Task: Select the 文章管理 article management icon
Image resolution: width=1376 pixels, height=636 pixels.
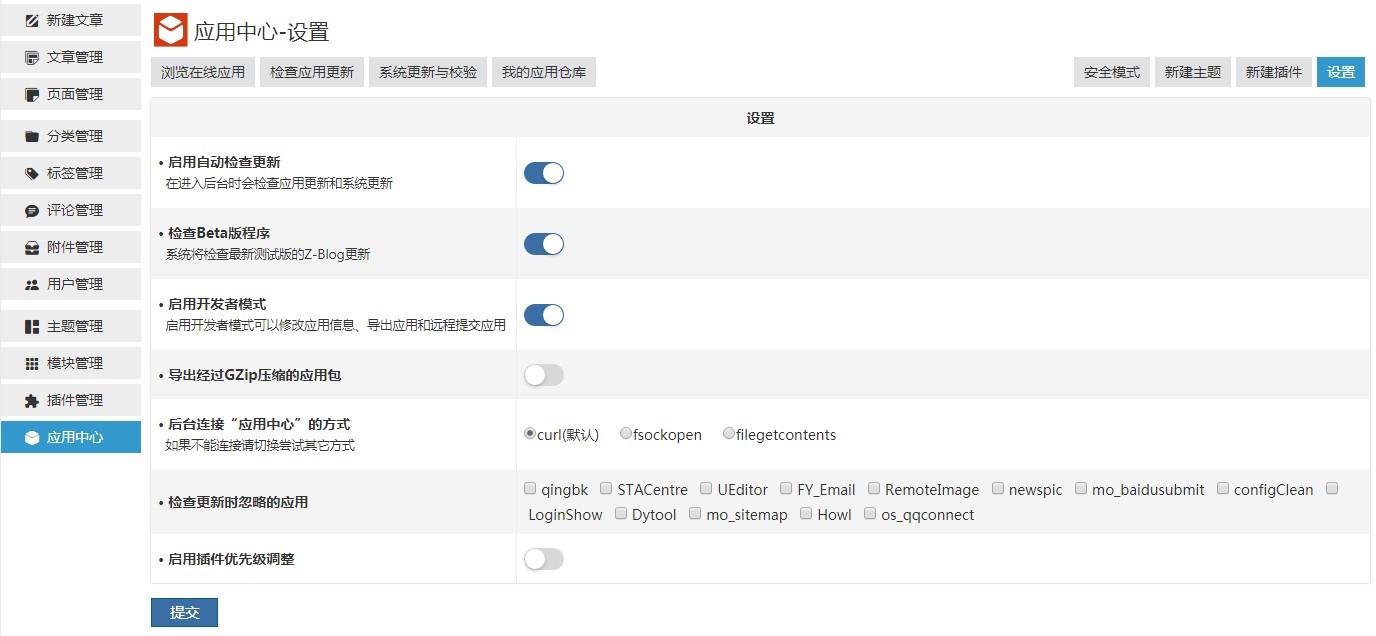Action: [x=32, y=56]
